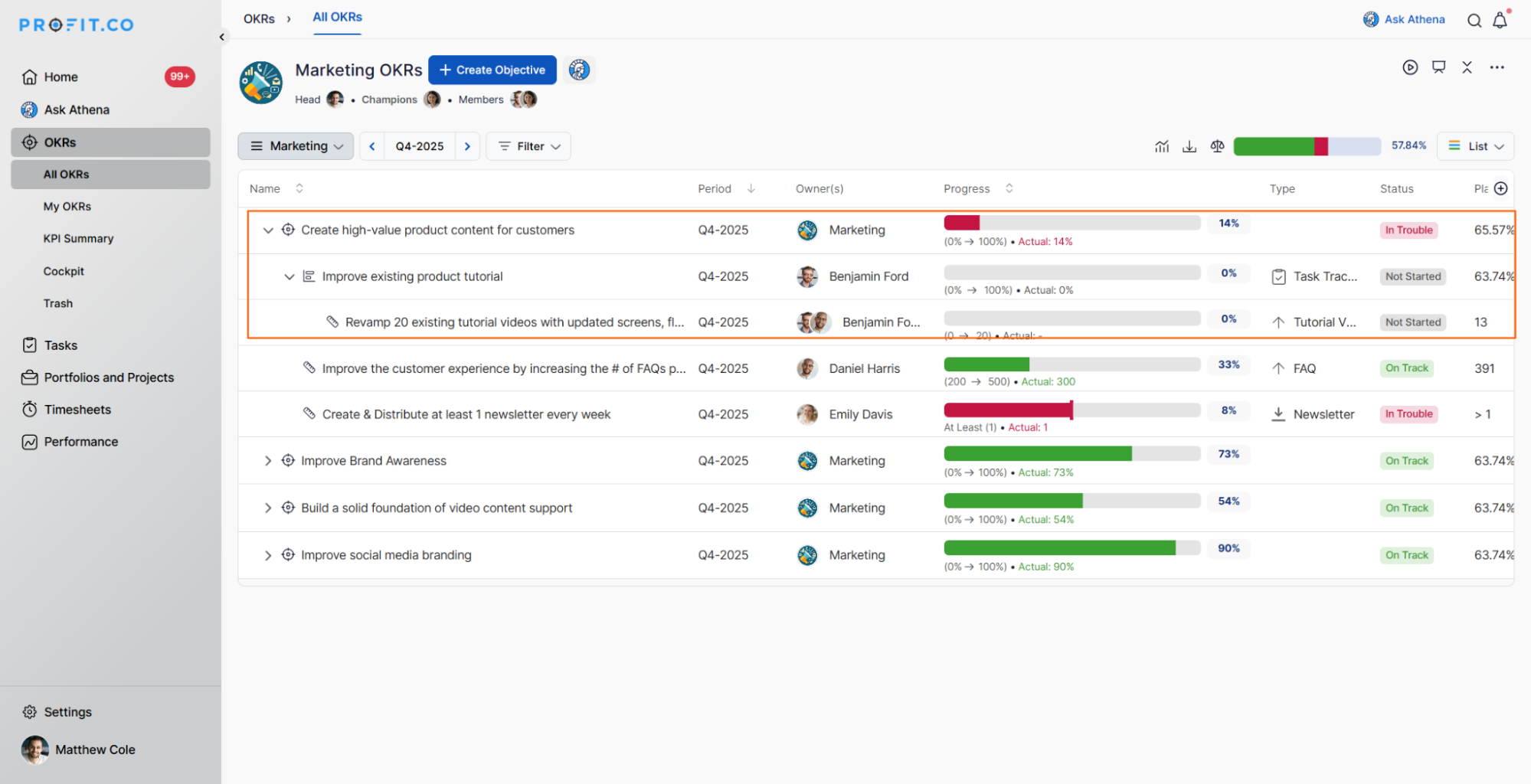The height and width of the screenshot is (784, 1531).
Task: Go to KPI Summary page
Action: pos(78,239)
